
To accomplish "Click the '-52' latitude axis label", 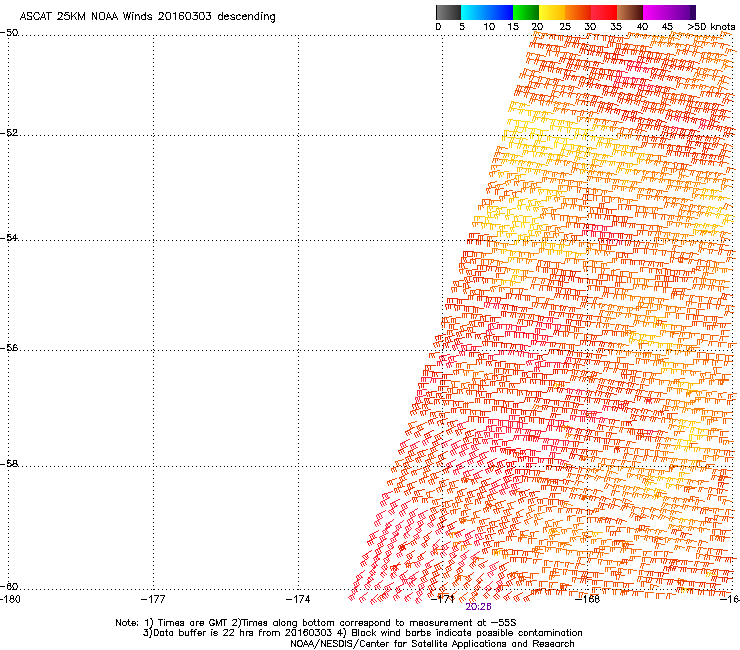I will click(9, 133).
